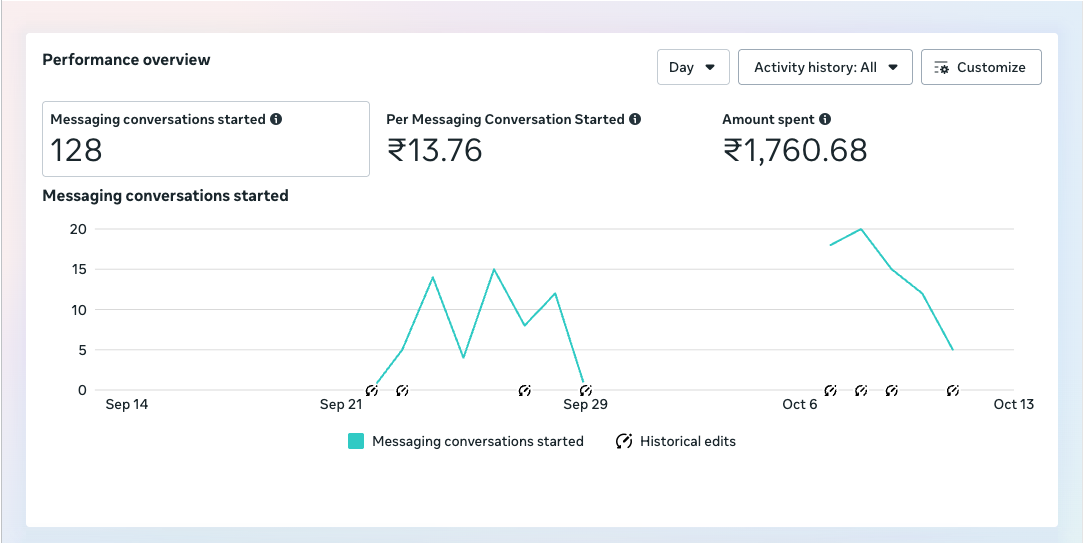Click info icon beside Per Messaging Conversation Started
Image resolution: width=1083 pixels, height=543 pixels.
(x=635, y=119)
